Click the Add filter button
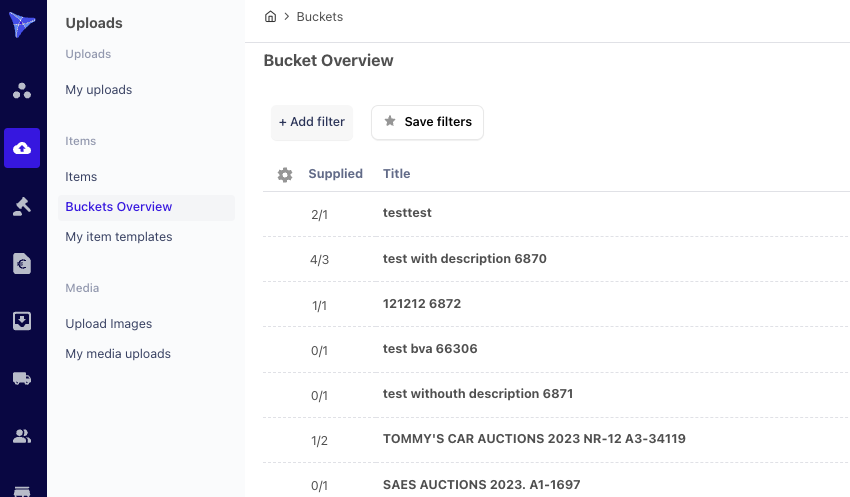 pyautogui.click(x=312, y=122)
